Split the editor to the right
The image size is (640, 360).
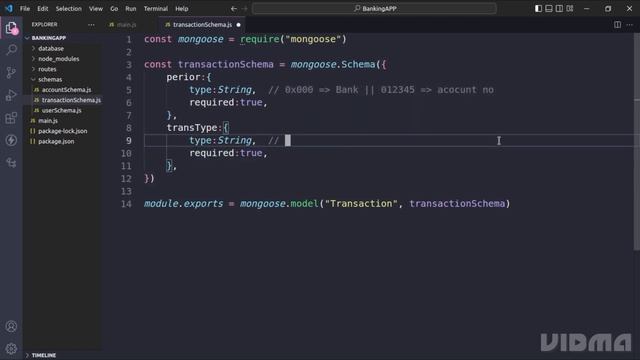618,24
